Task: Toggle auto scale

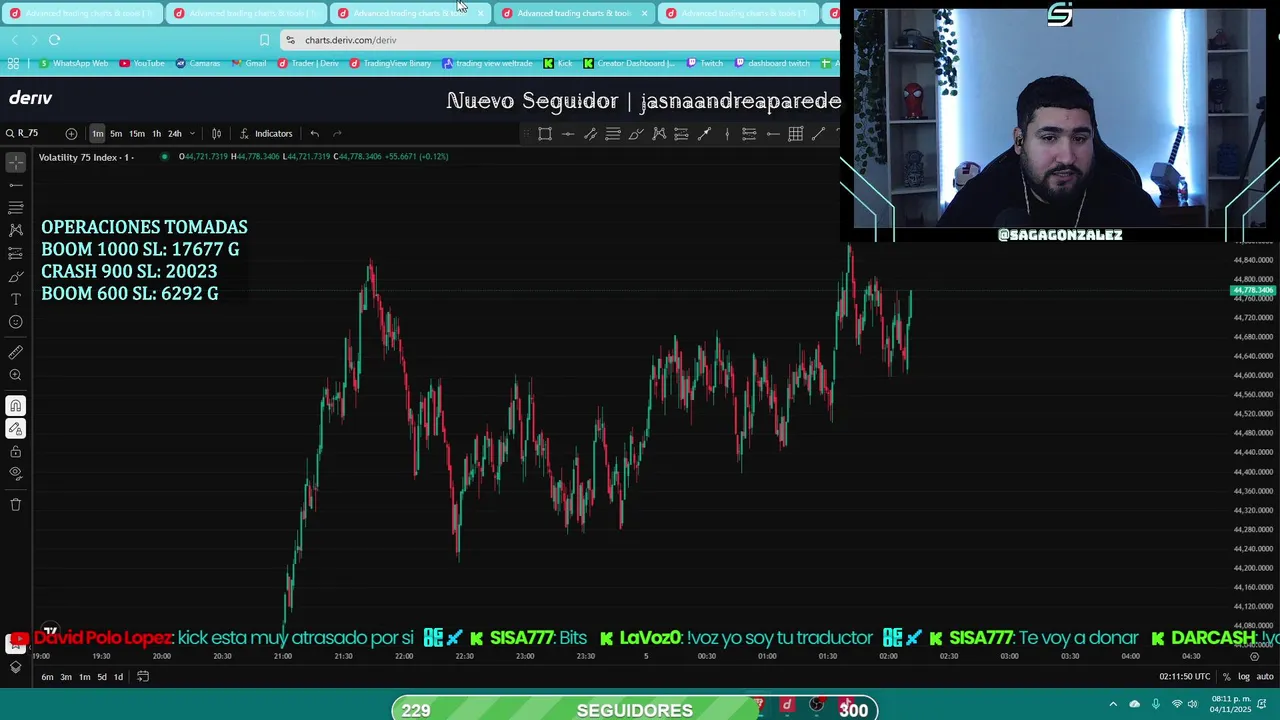Action: (x=1263, y=677)
